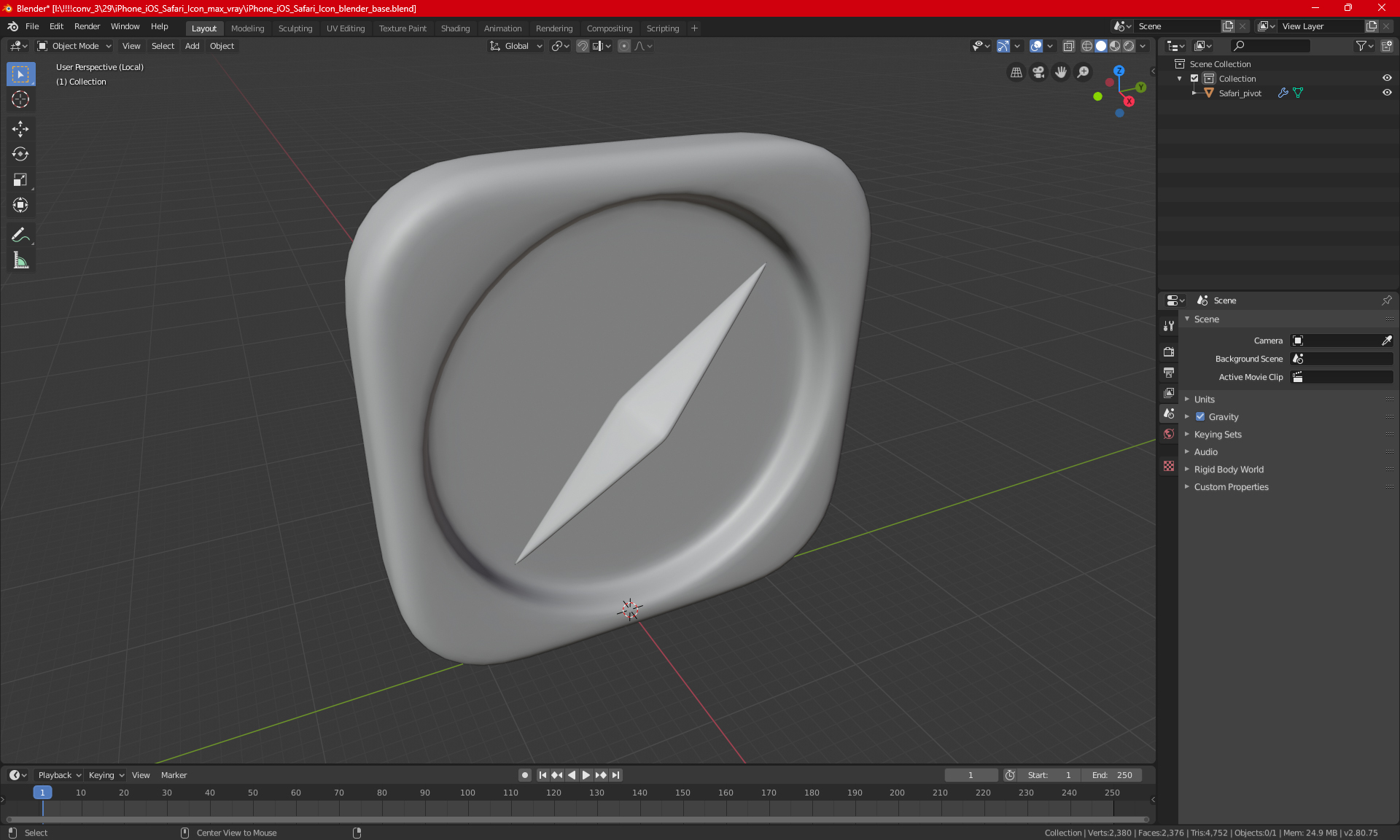Open the Output properties tab
Image resolution: width=1400 pixels, height=840 pixels.
(1169, 372)
